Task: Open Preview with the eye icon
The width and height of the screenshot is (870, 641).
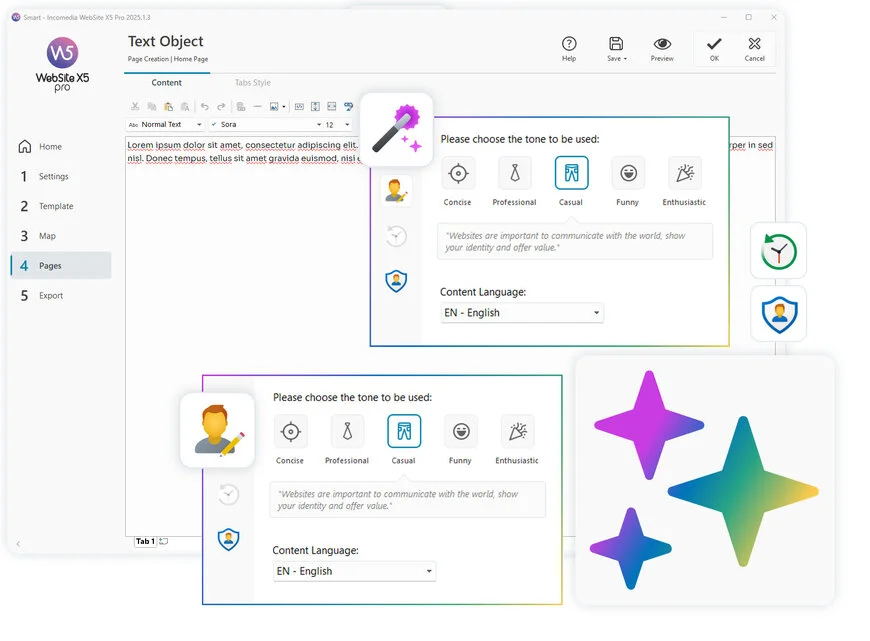Action: [x=662, y=49]
